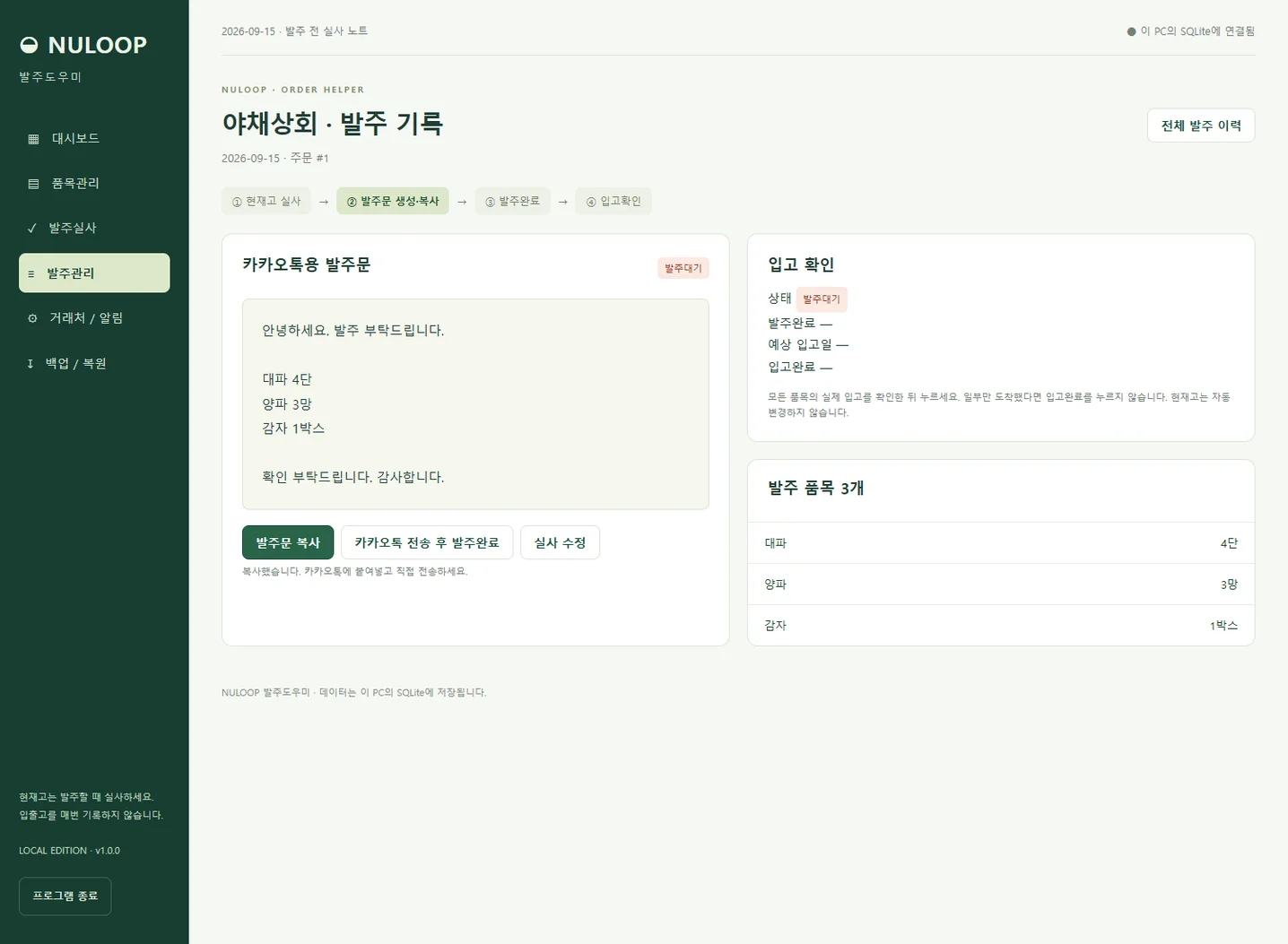The image size is (1288, 944).
Task: Click the grid icon beside 대시보드
Action: [x=33, y=139]
